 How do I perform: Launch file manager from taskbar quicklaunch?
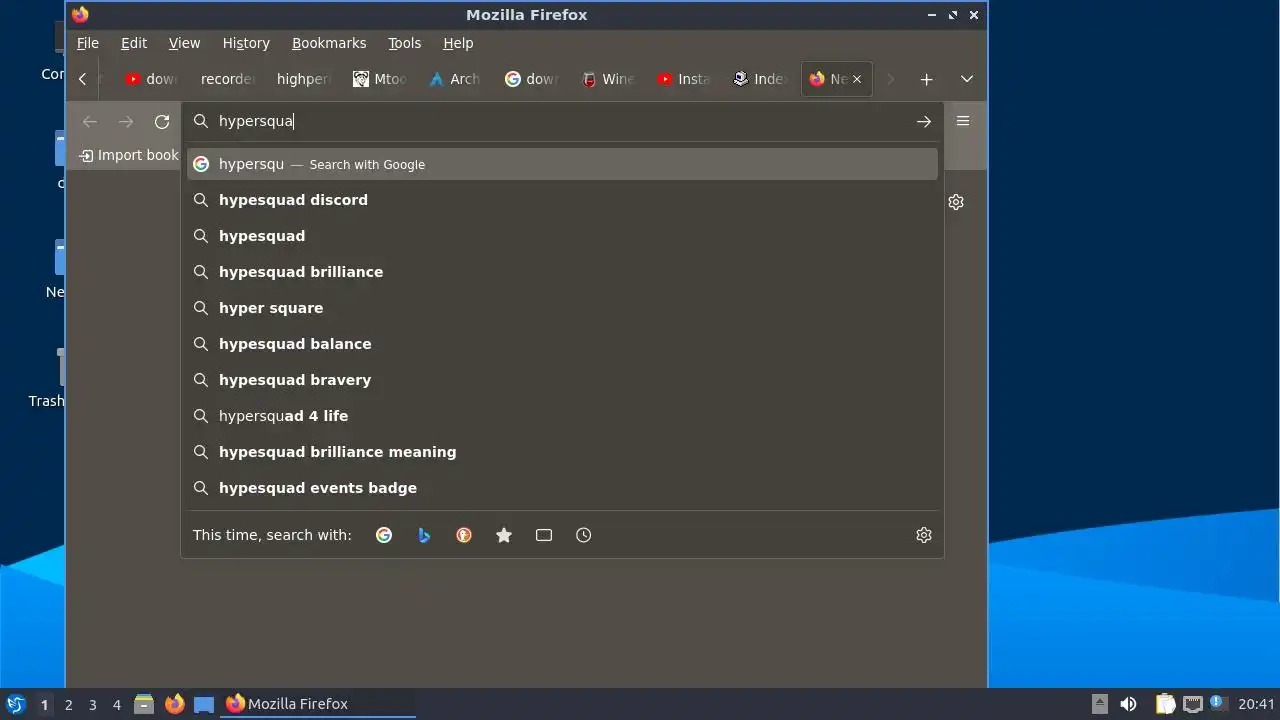[144, 704]
